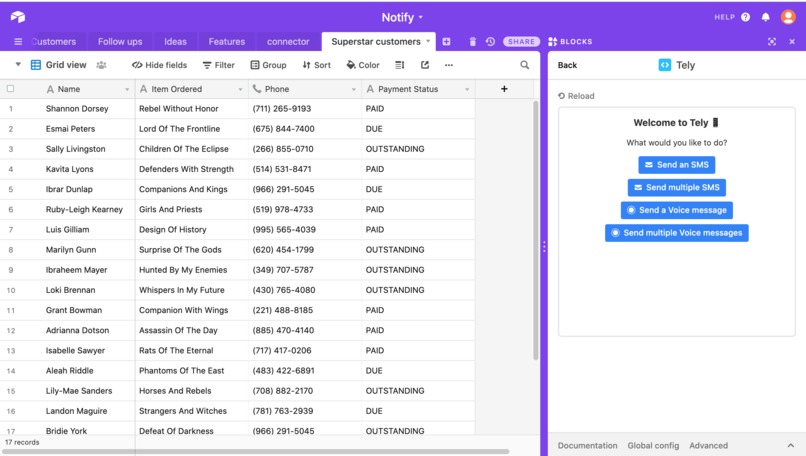The height and width of the screenshot is (456, 806).
Task: Add a new table with plus icon
Action: tap(446, 42)
